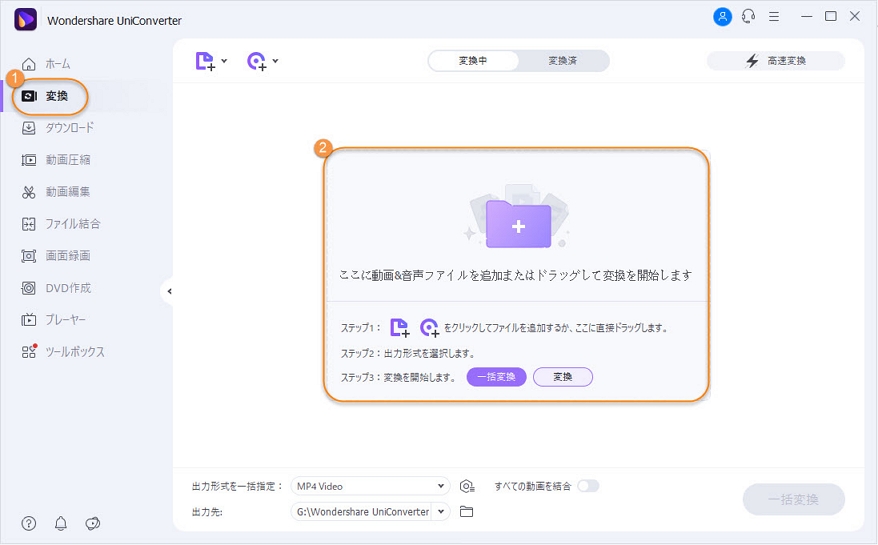Screen dimensions: 878x545
Task: Select ダウンロード in the sidebar
Action: coord(69,128)
